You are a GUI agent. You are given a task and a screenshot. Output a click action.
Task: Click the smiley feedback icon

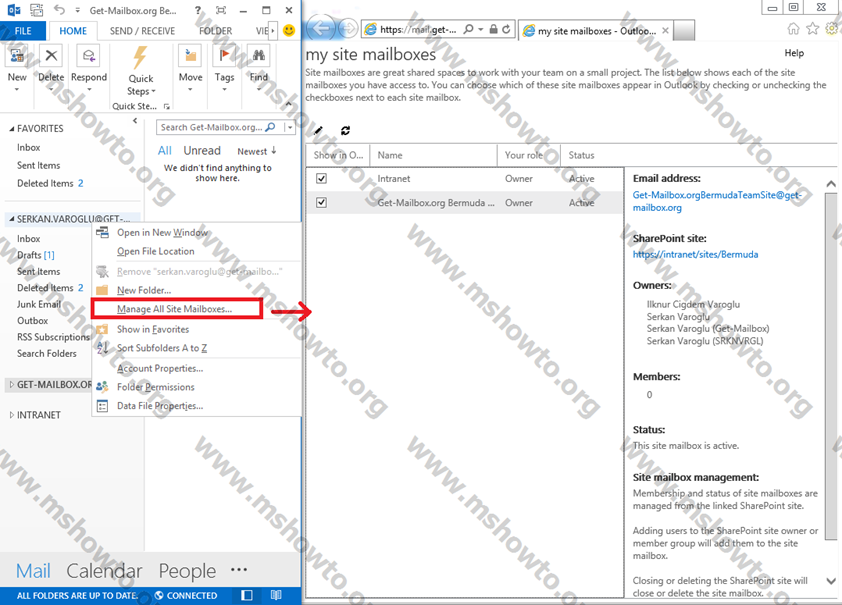click(x=289, y=31)
